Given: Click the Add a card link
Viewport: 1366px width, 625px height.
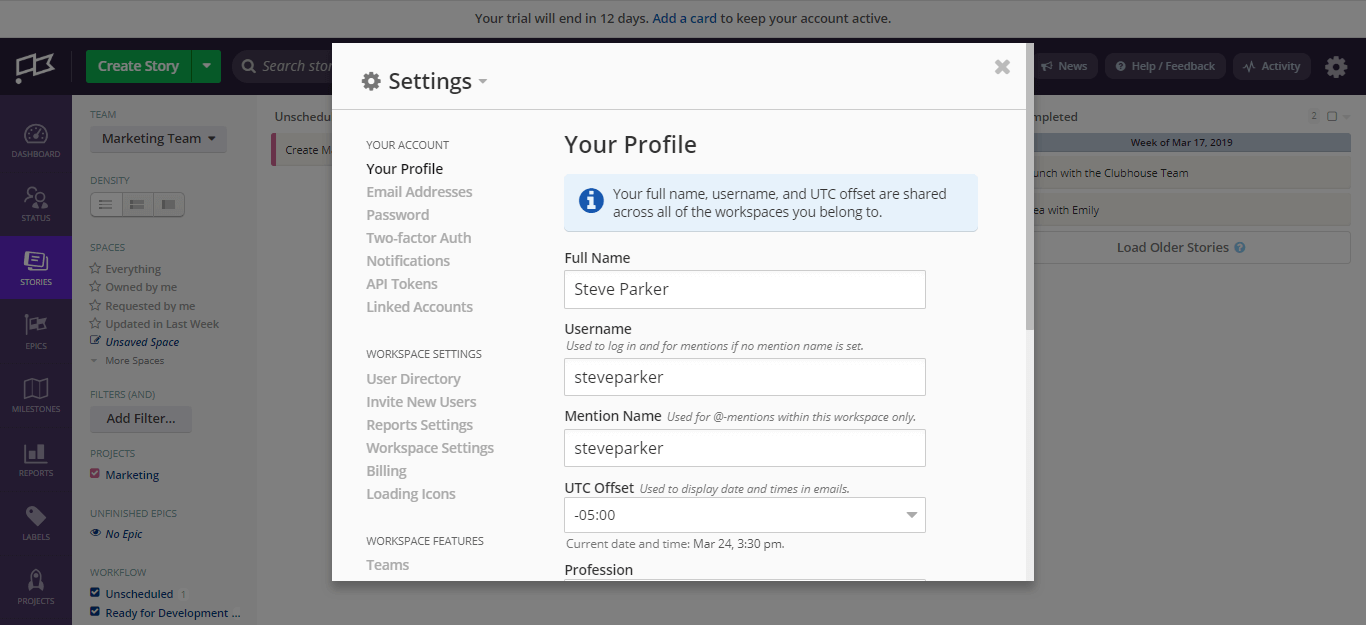Looking at the screenshot, I should pyautogui.click(x=685, y=18).
